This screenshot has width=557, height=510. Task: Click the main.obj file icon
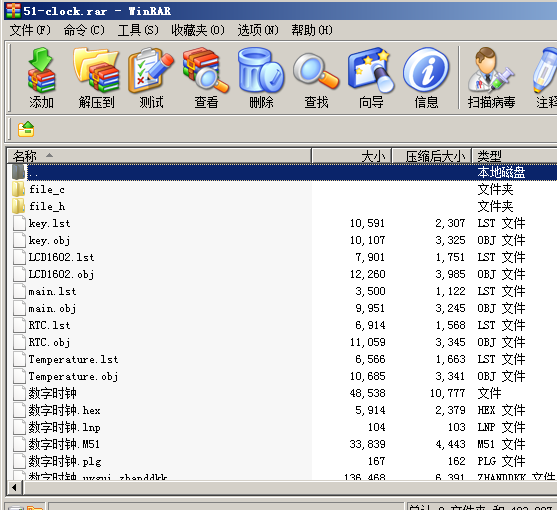tap(19, 308)
